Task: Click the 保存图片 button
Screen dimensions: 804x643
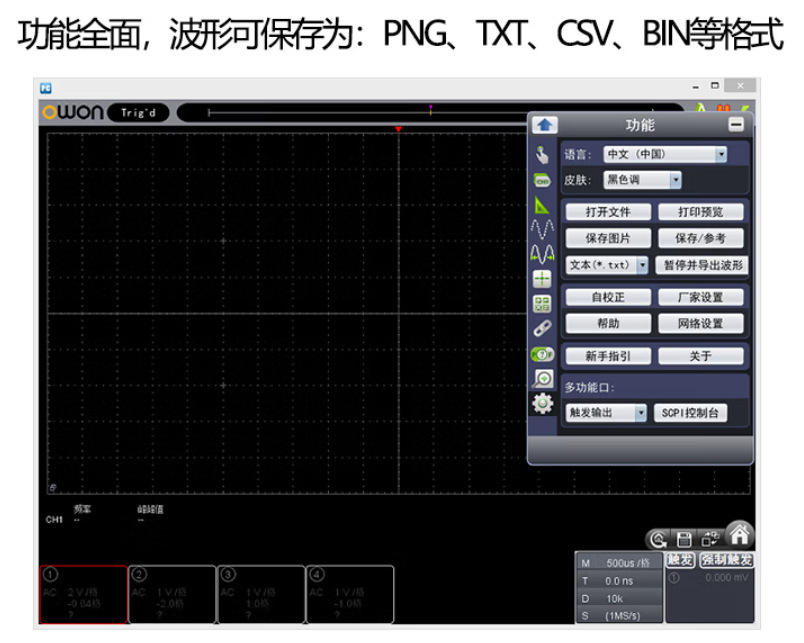Action: pos(608,238)
